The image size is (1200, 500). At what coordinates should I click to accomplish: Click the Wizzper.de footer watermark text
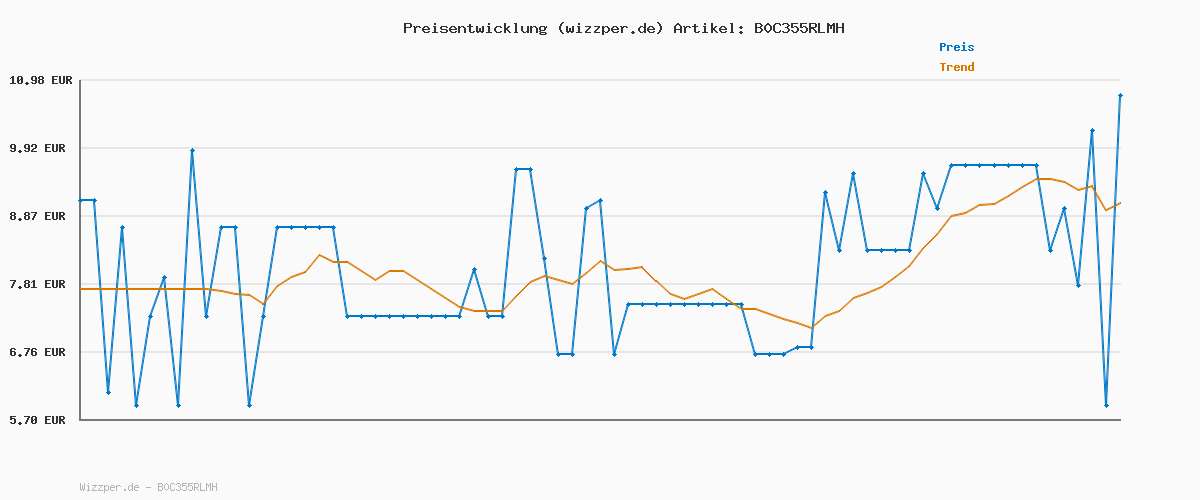tap(148, 487)
